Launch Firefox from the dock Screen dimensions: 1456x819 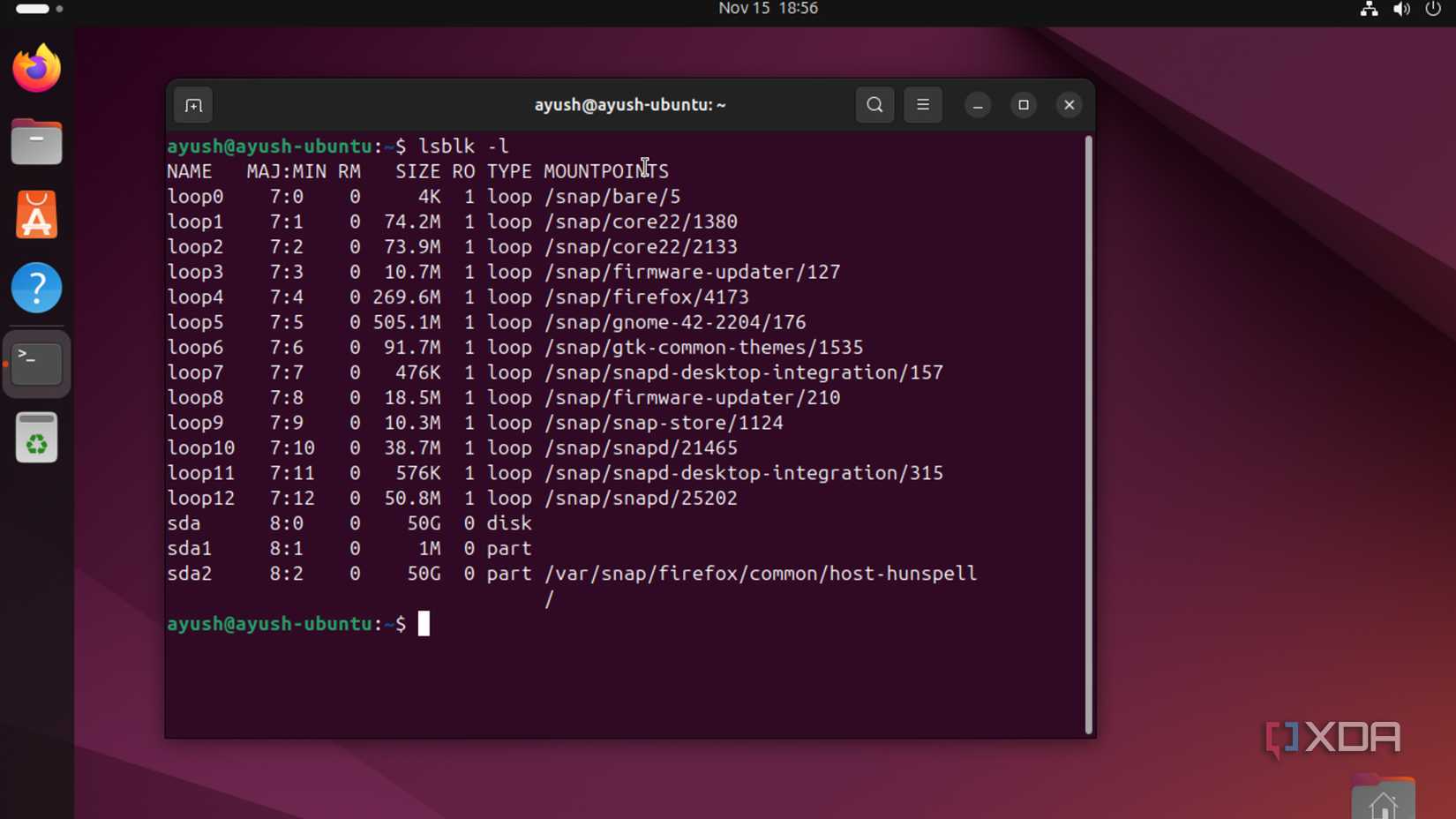click(x=37, y=68)
